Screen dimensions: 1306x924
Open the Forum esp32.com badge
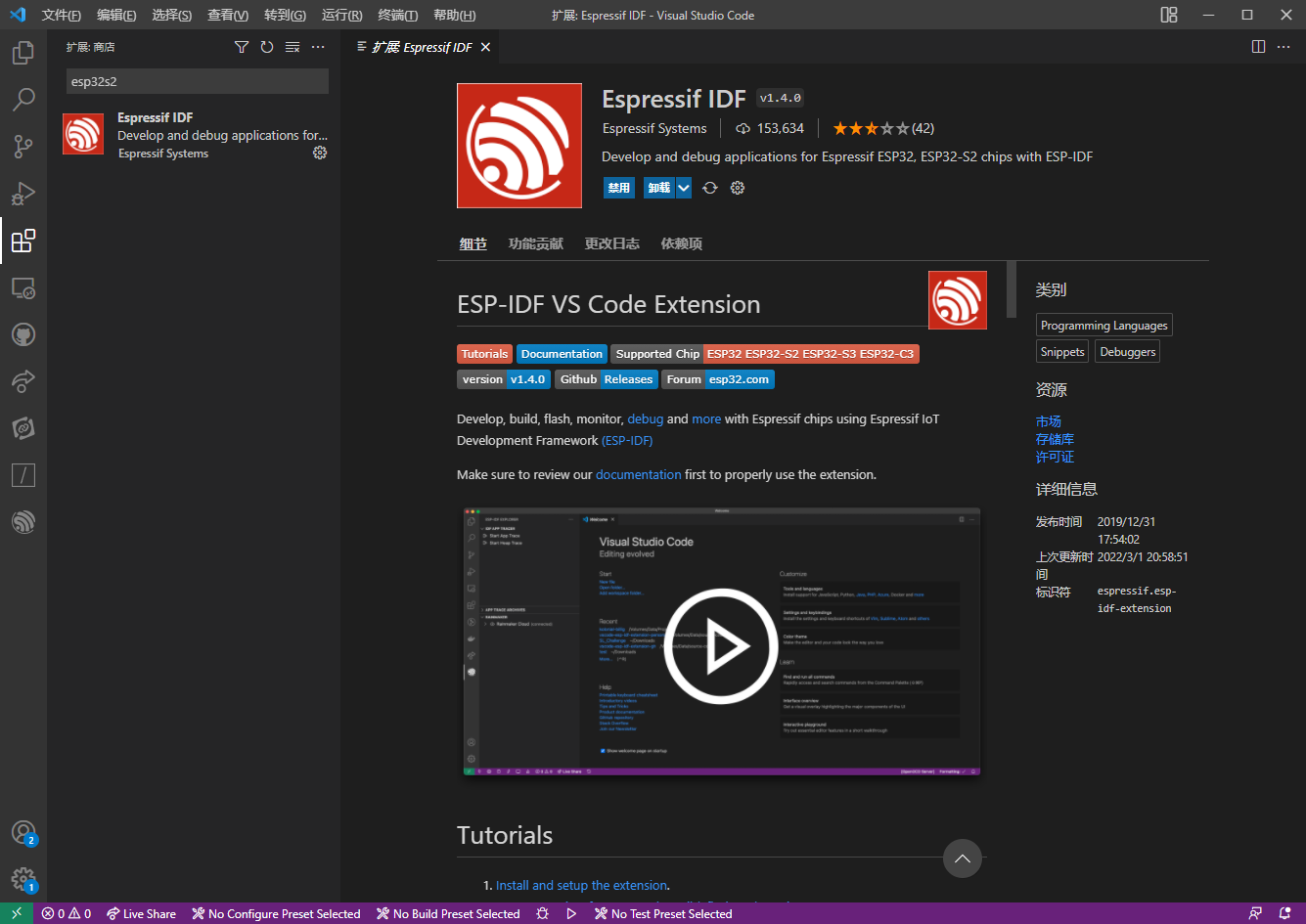(x=718, y=379)
